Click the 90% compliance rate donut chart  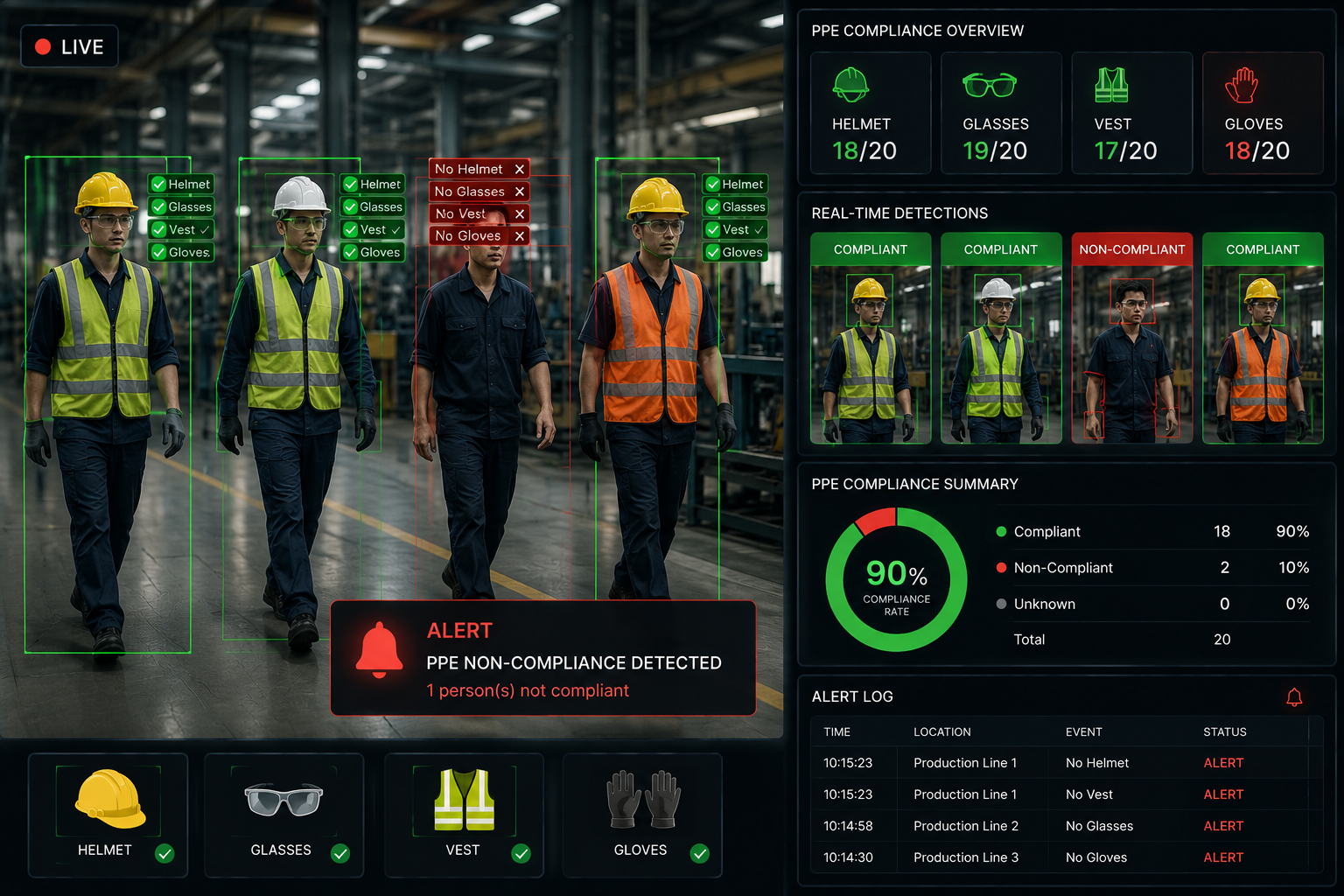coord(896,580)
